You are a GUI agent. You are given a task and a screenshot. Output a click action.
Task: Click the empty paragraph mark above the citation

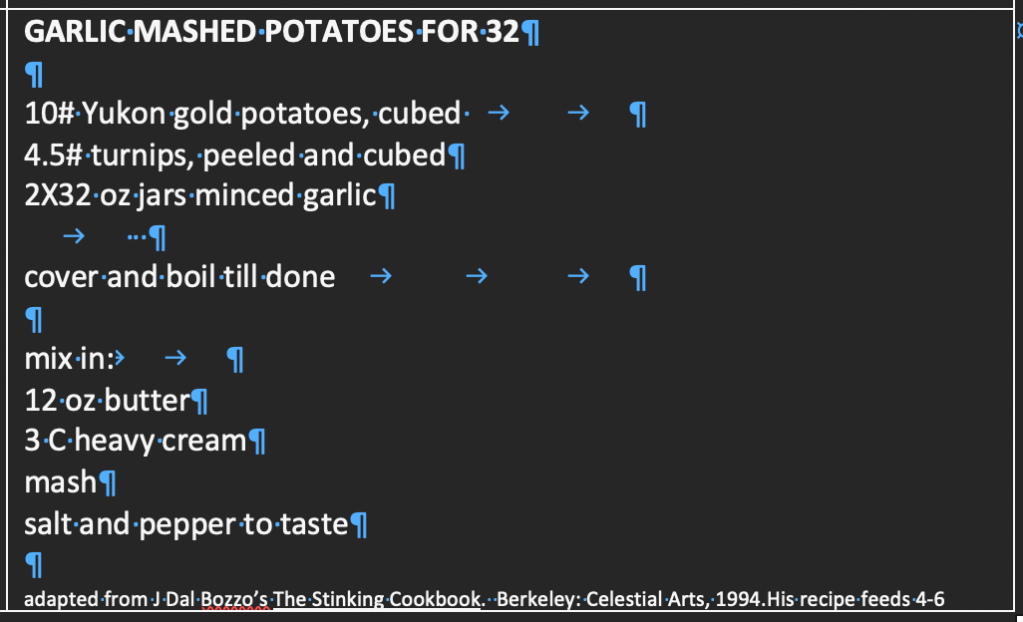pos(33,566)
